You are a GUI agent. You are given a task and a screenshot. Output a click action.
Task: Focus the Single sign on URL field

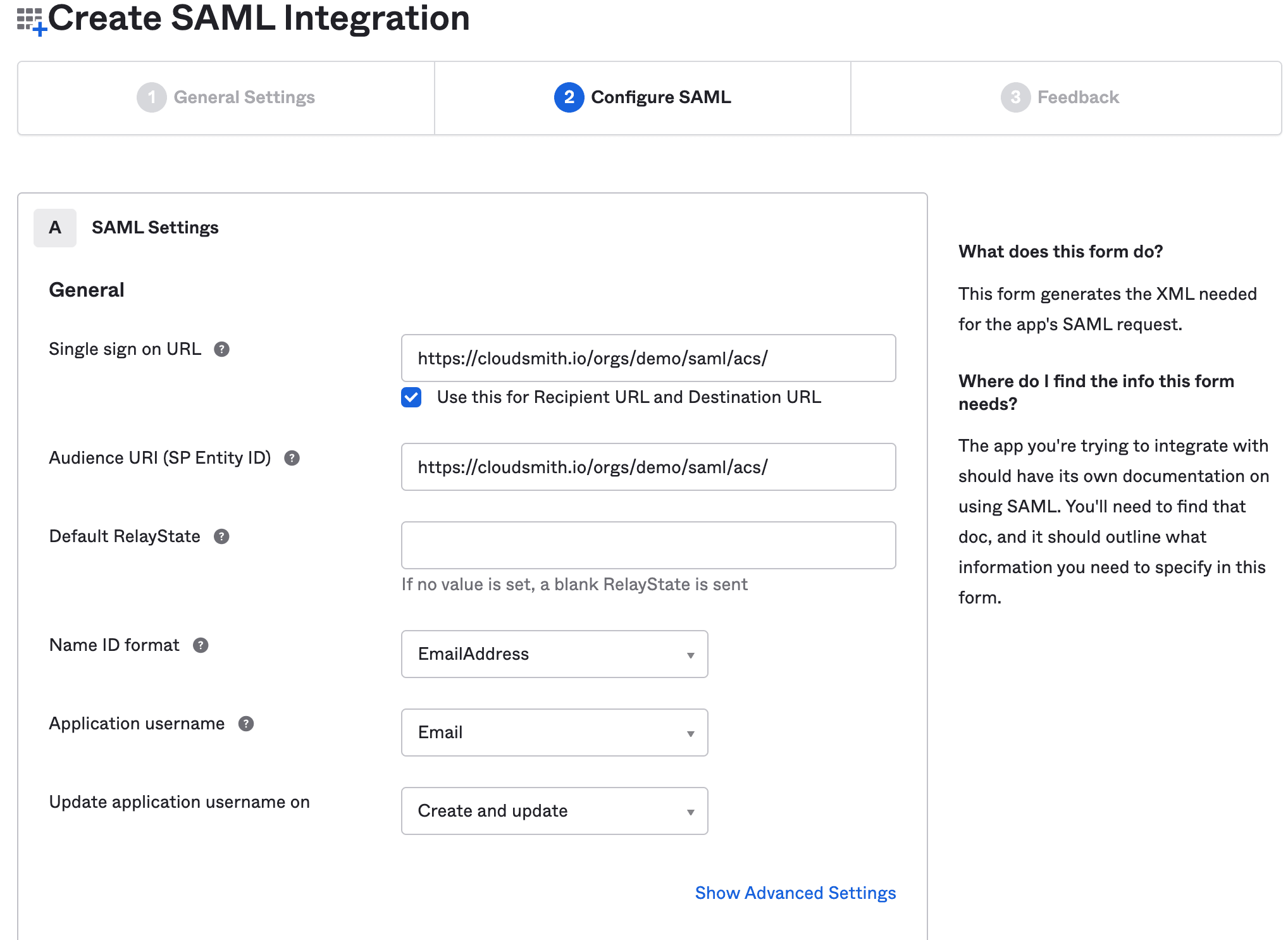[648, 358]
